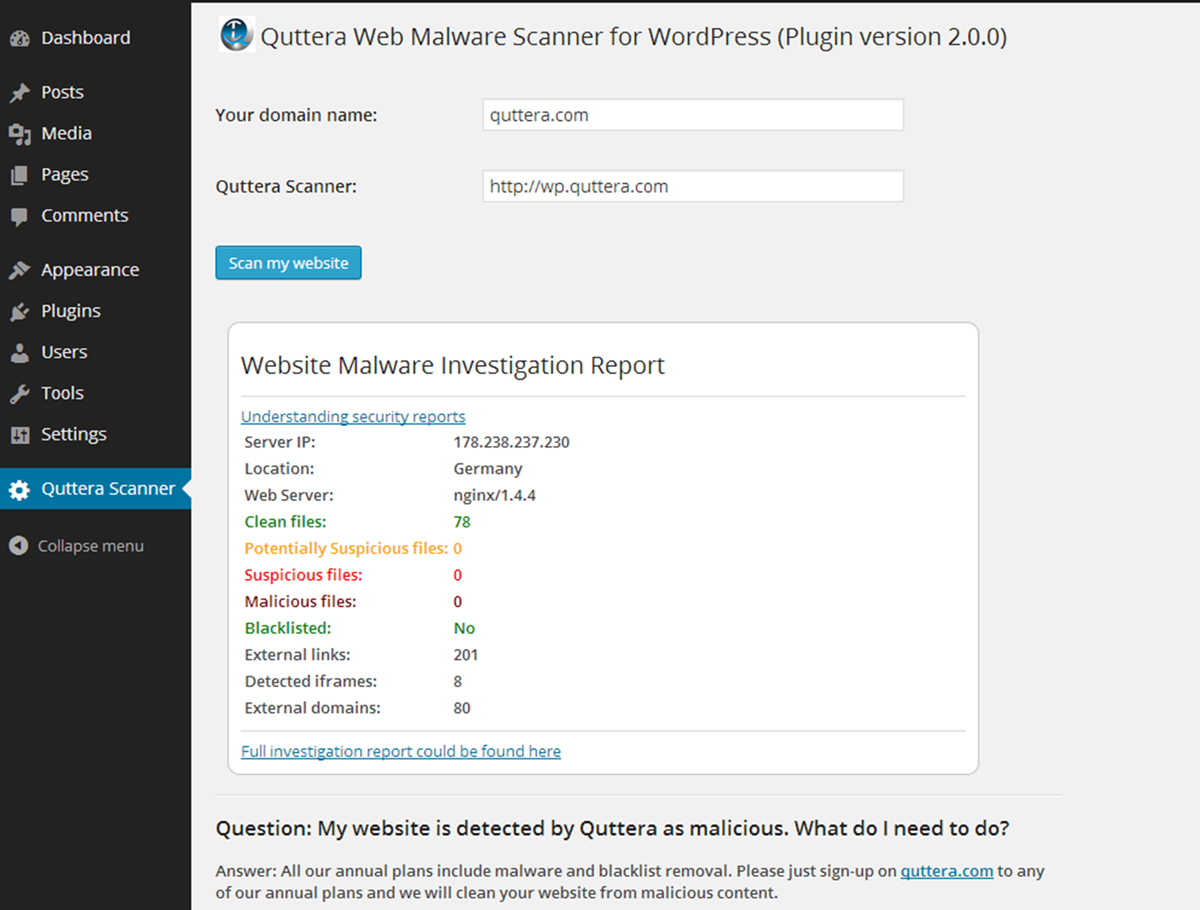Click the Blacklisted value No

pos(464,628)
